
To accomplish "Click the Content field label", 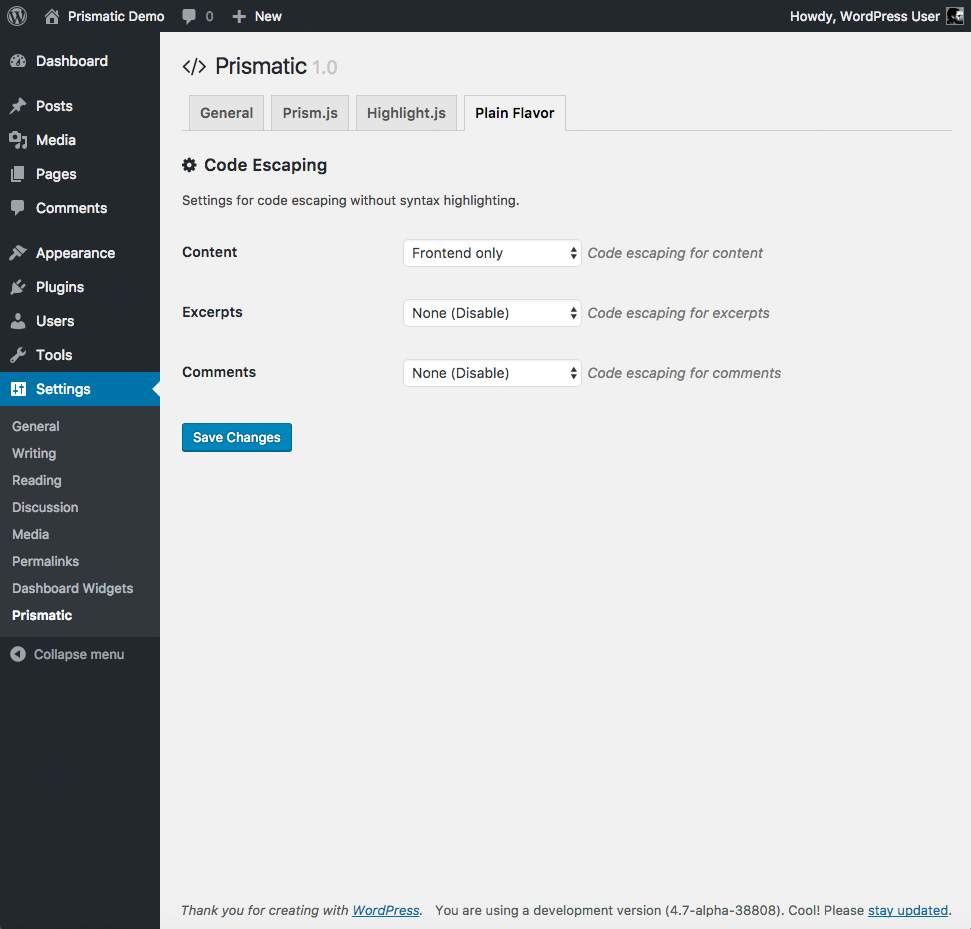I will click(x=209, y=252).
